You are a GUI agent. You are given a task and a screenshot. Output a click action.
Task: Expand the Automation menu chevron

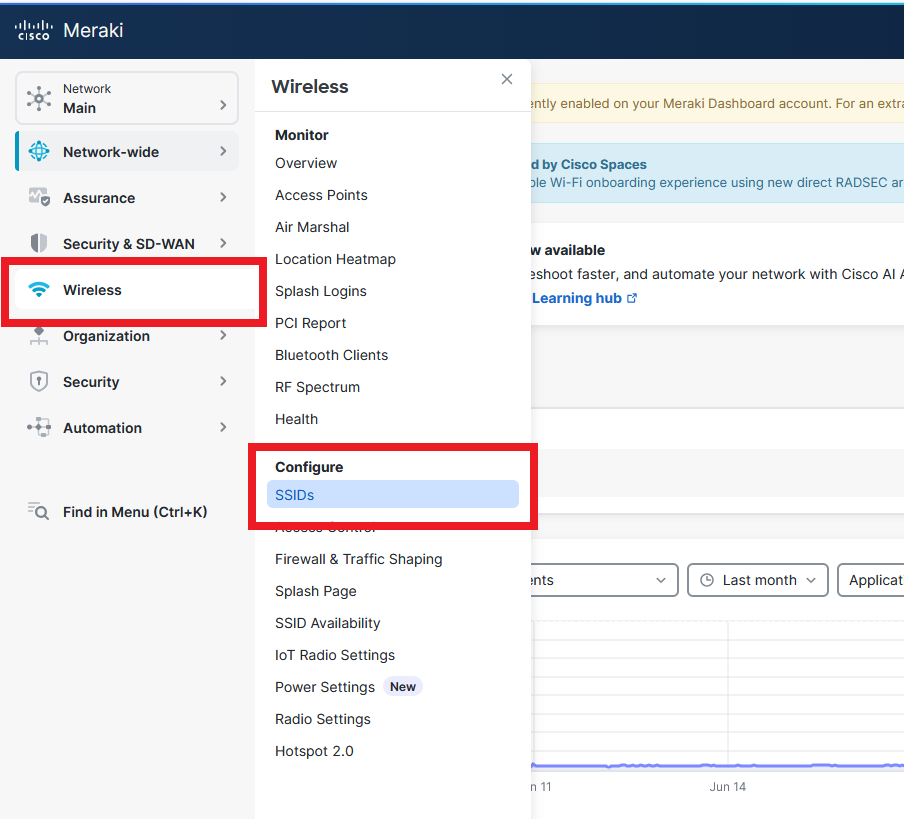coord(223,427)
